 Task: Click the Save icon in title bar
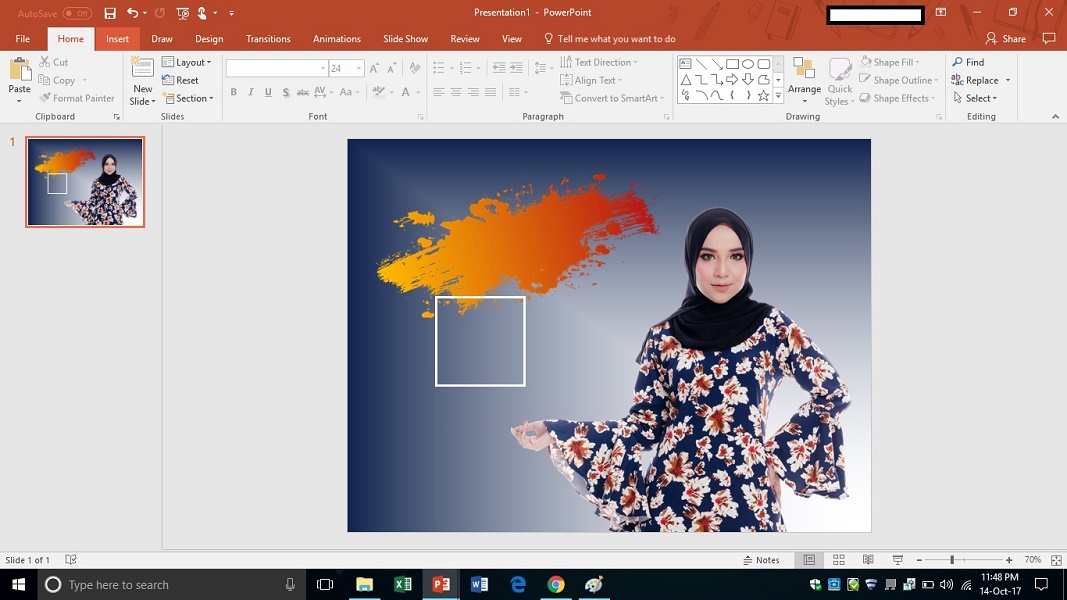110,13
